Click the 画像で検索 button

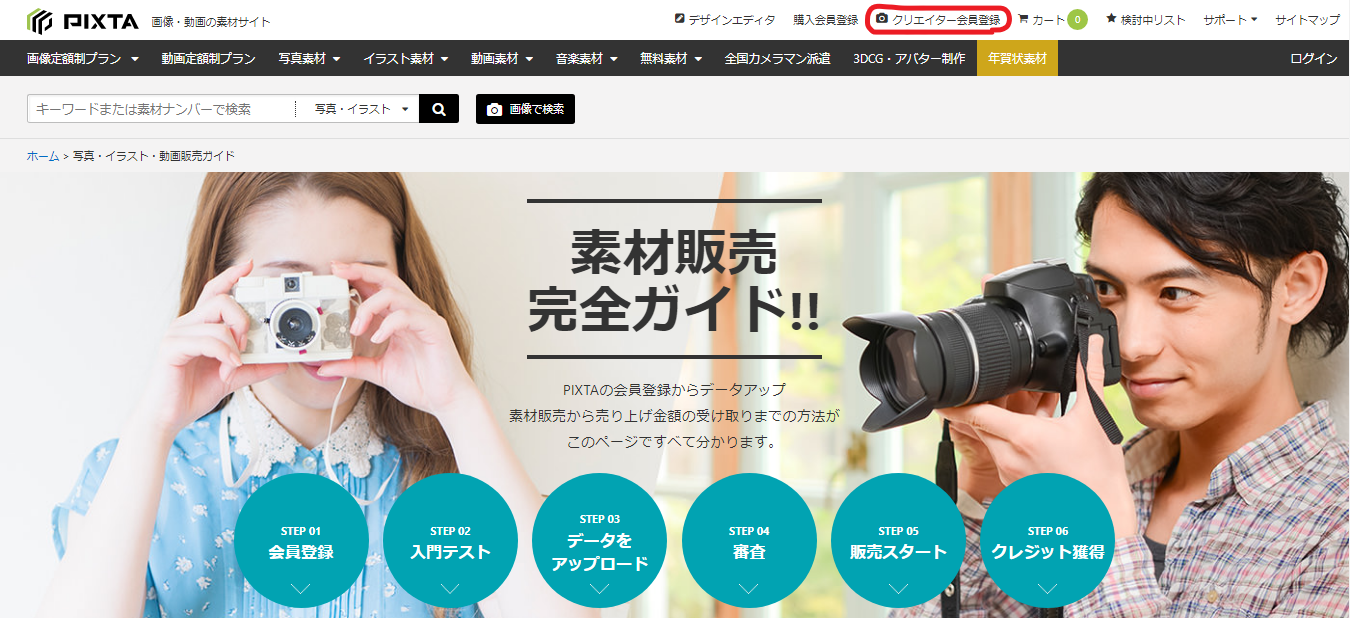tap(525, 108)
